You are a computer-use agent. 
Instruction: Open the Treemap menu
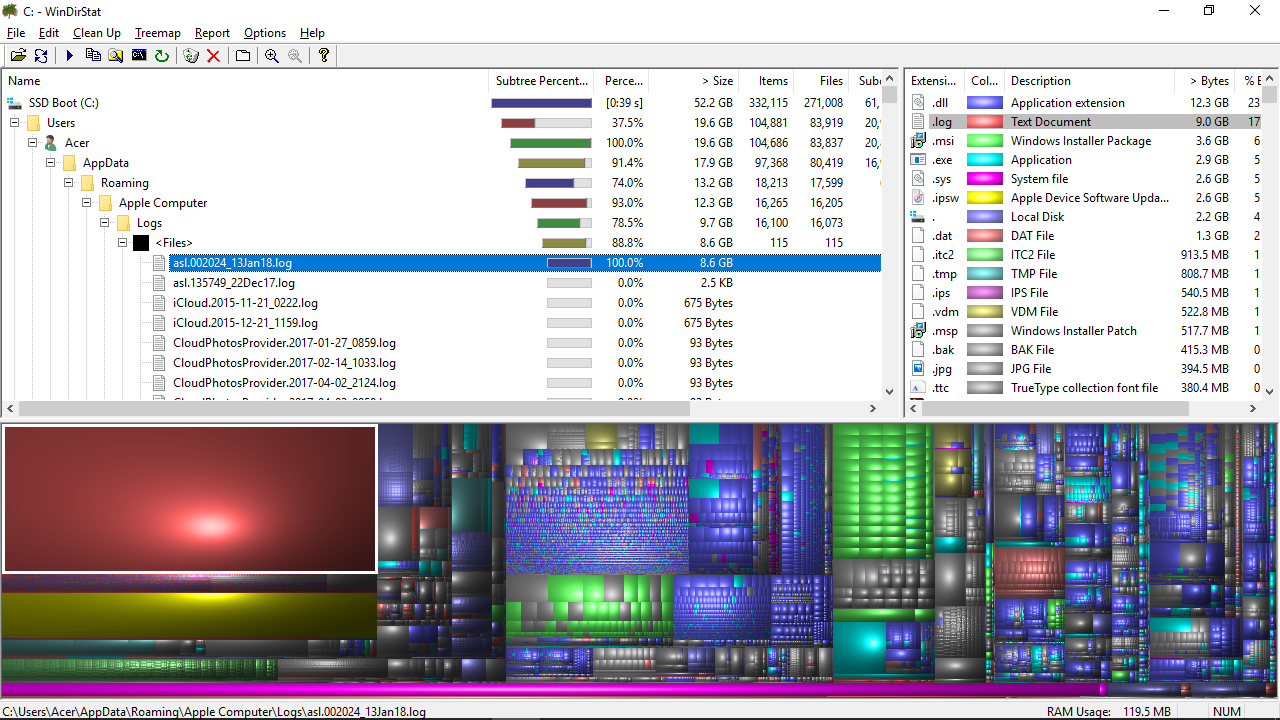click(158, 33)
